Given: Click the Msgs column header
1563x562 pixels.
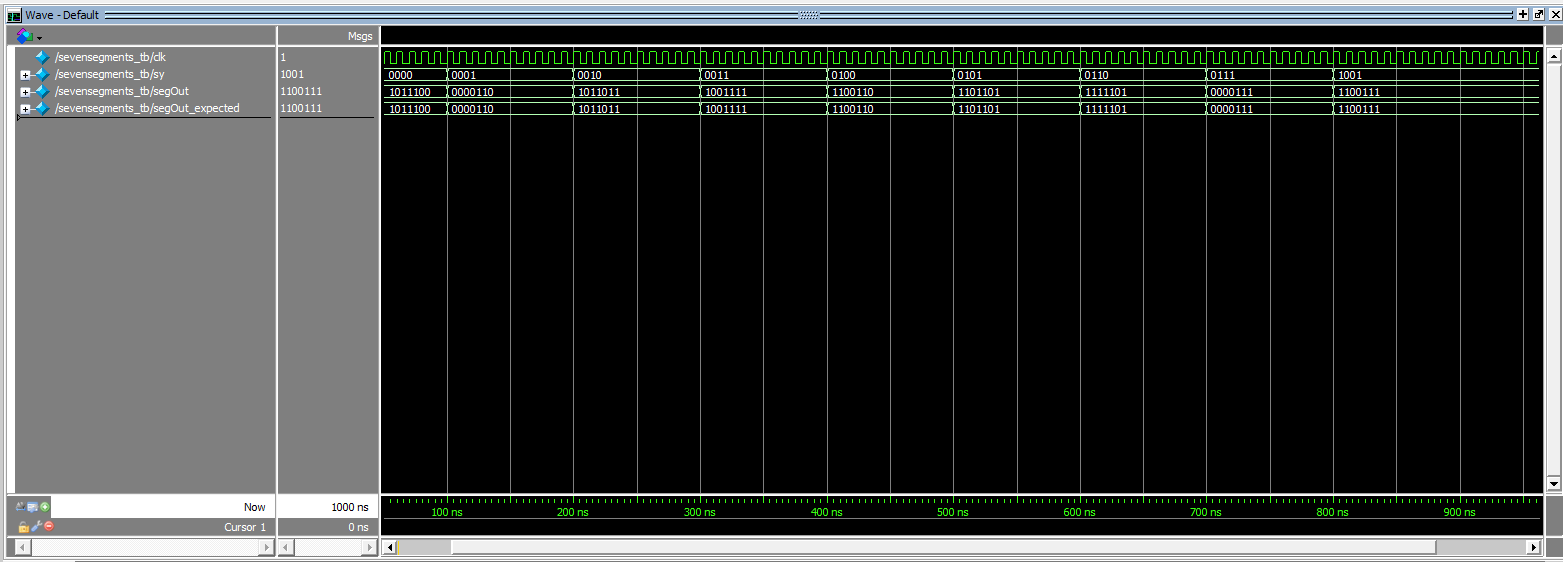Looking at the screenshot, I should (x=360, y=36).
